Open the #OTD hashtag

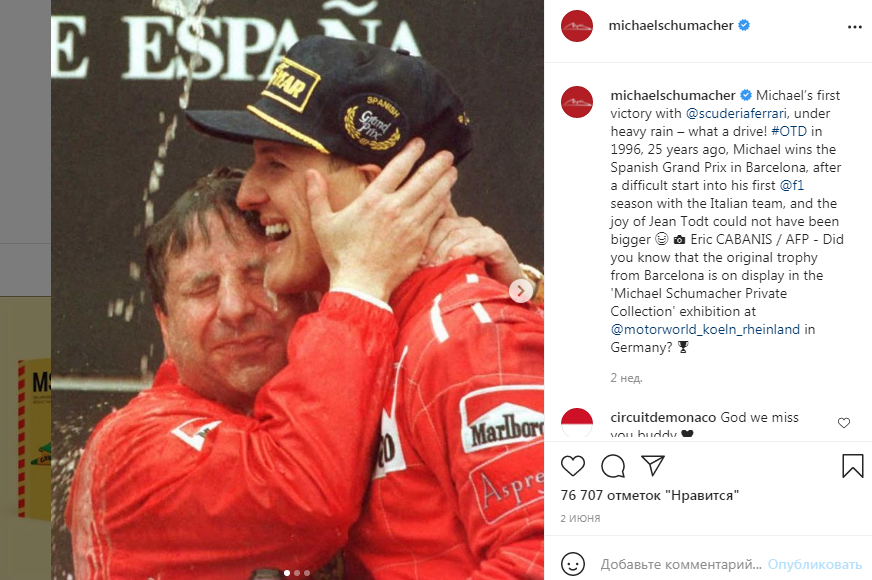[x=789, y=131]
